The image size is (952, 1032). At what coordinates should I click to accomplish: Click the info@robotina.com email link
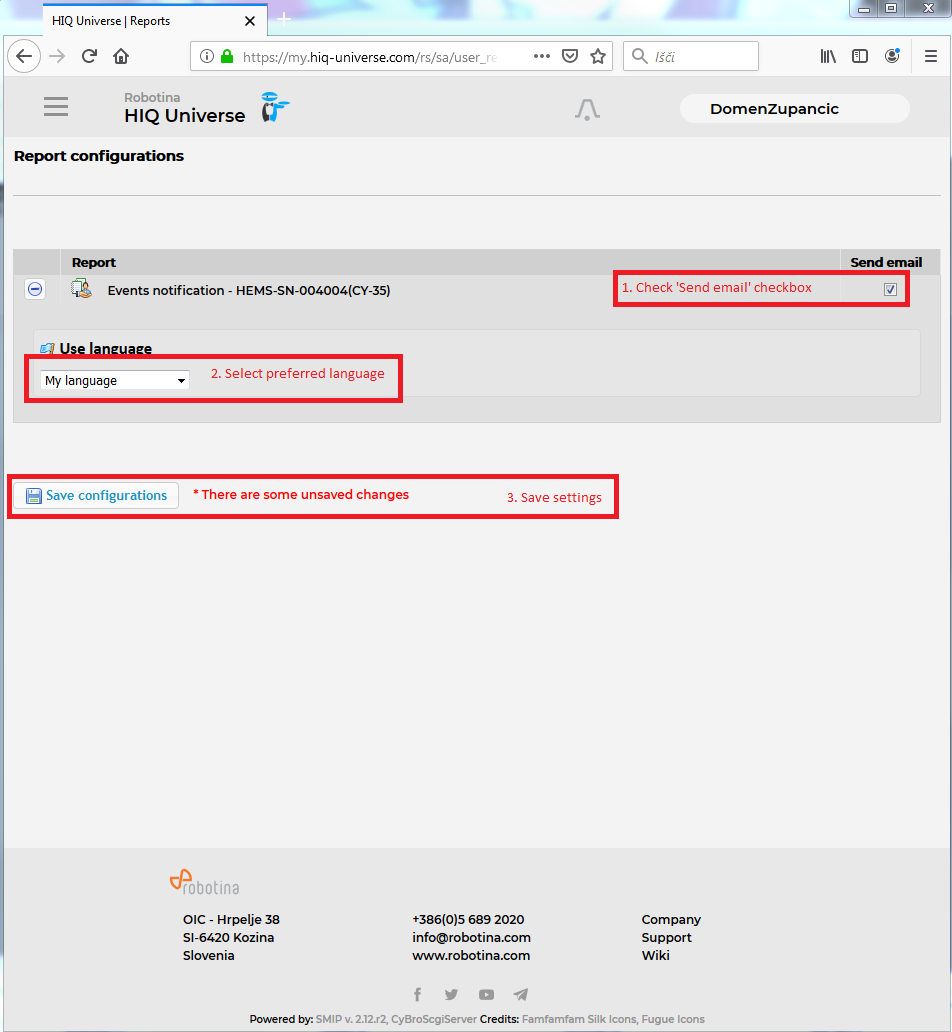tap(471, 937)
